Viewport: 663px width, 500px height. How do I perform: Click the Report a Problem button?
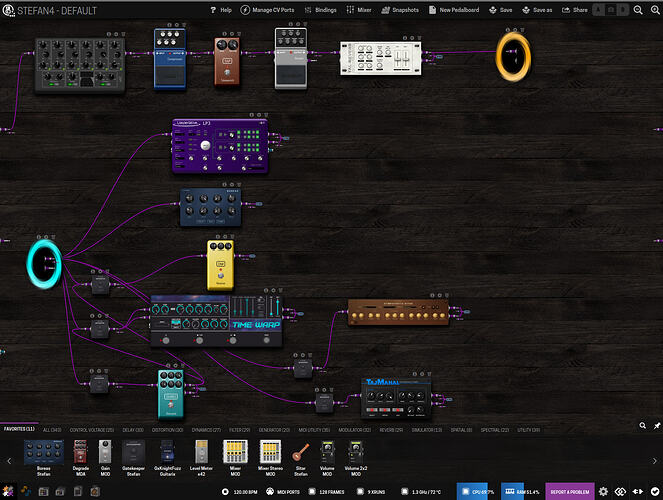pyautogui.click(x=570, y=492)
